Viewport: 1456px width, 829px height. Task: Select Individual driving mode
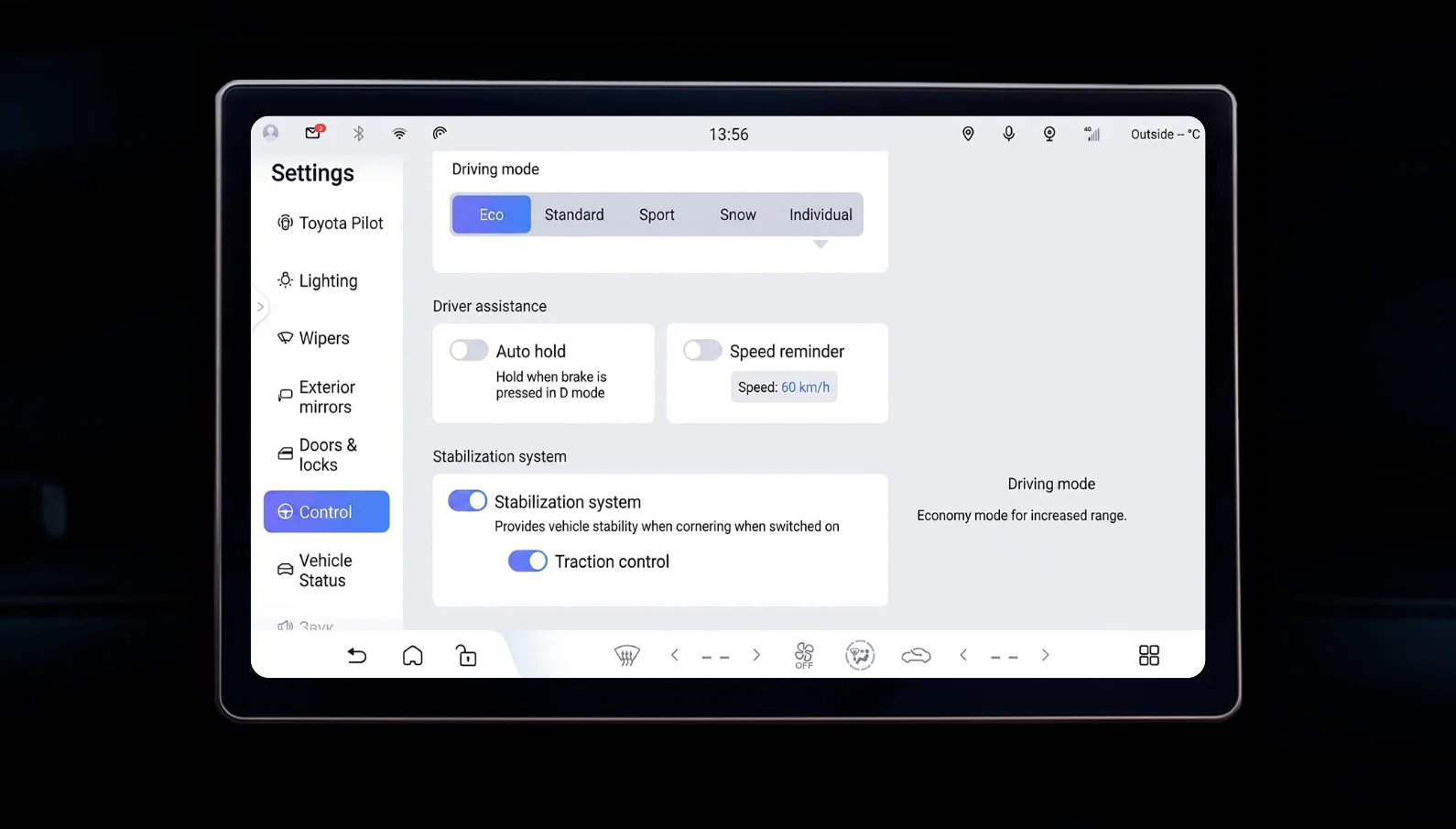(x=820, y=214)
